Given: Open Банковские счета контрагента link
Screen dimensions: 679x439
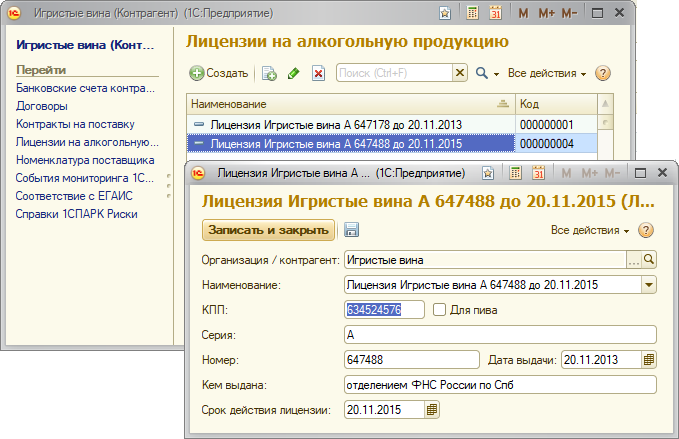Looking at the screenshot, I should [85, 88].
